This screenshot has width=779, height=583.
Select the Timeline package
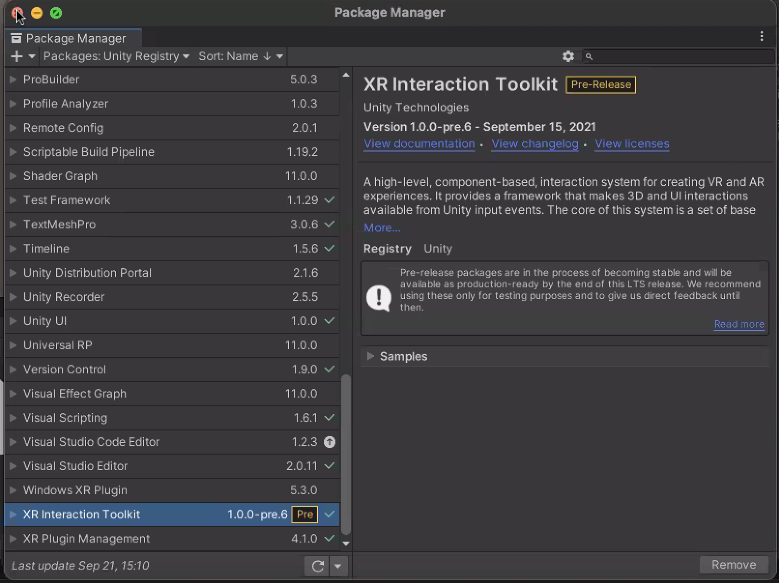pos(172,249)
